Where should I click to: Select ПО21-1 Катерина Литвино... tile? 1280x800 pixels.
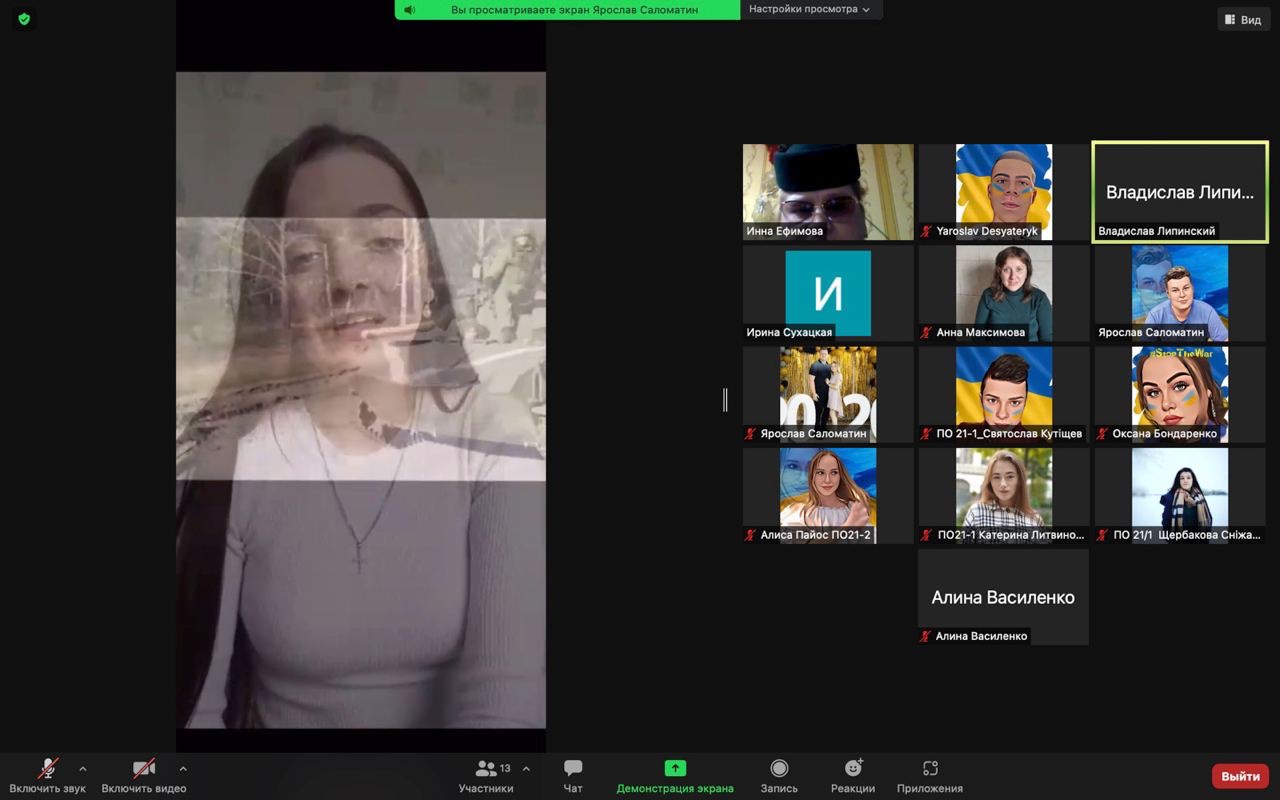coord(1004,495)
